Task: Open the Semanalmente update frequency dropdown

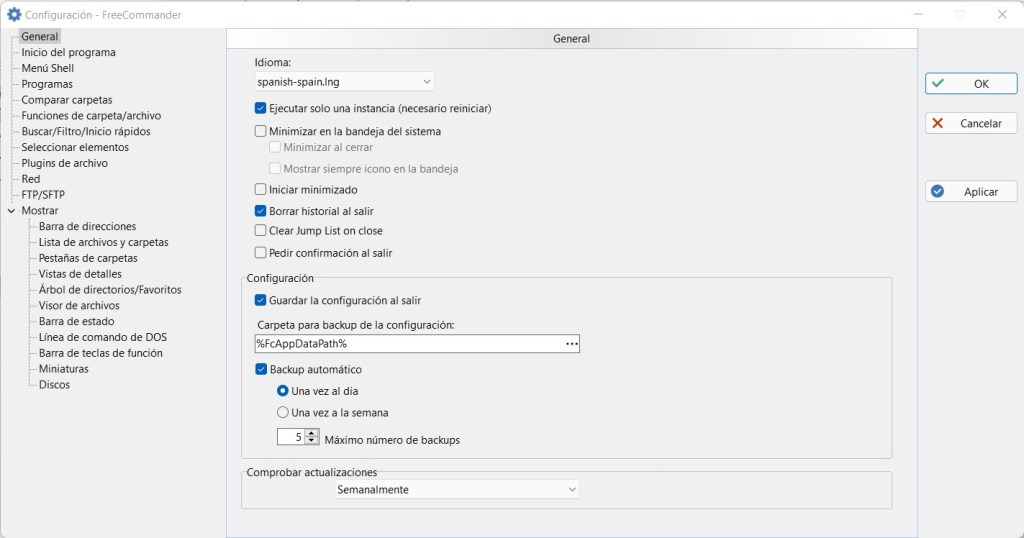Action: [x=456, y=490]
